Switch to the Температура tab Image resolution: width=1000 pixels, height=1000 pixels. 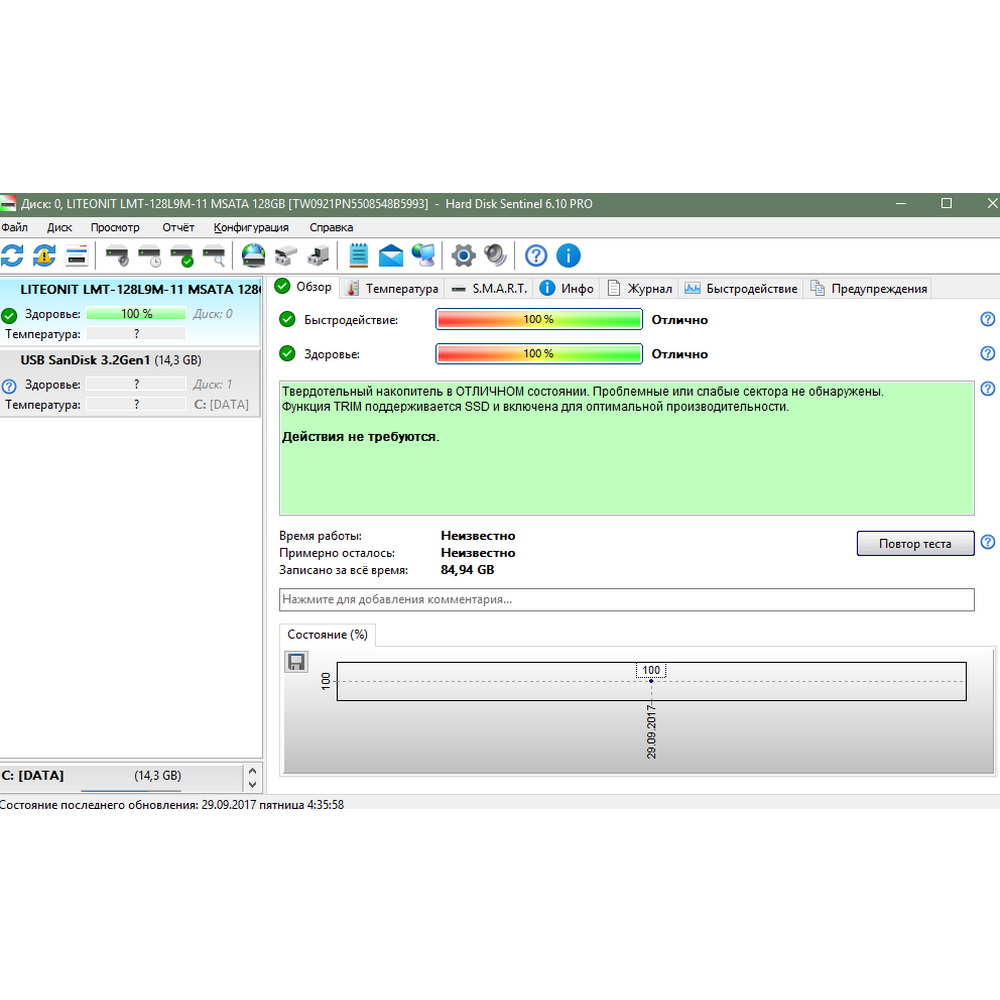pyautogui.click(x=392, y=288)
